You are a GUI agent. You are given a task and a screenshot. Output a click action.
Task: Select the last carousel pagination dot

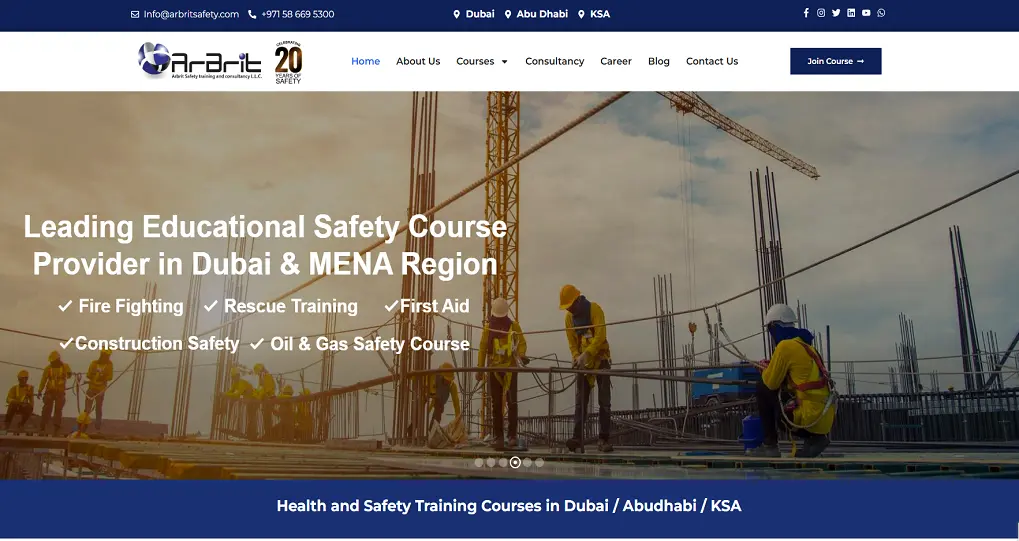pyautogui.click(x=539, y=462)
